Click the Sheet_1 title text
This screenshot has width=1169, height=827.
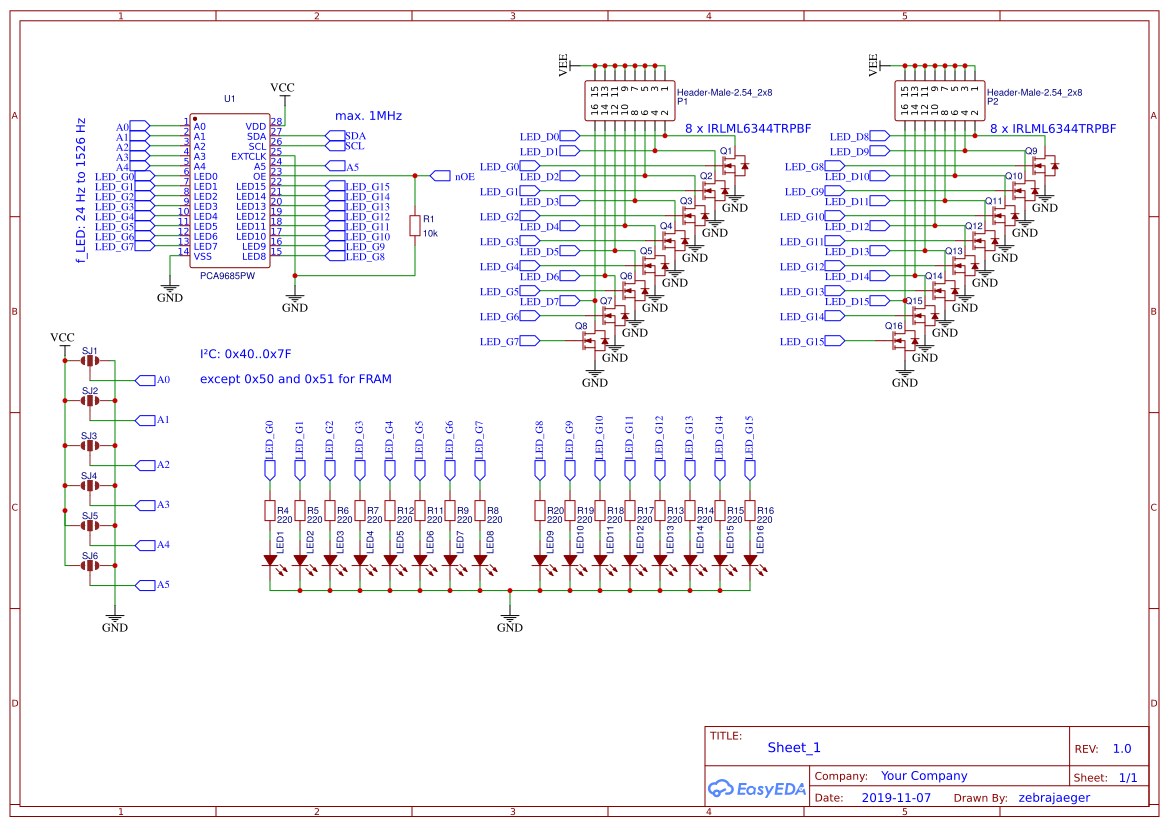792,747
